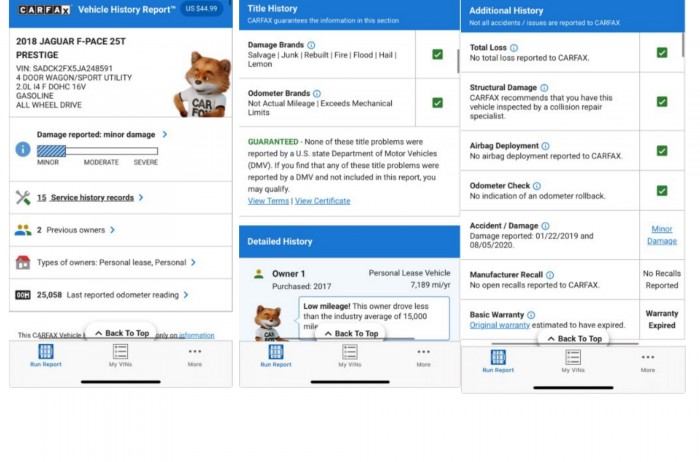
Task: Select Run Report tab in the left screen
Action: (x=46, y=356)
